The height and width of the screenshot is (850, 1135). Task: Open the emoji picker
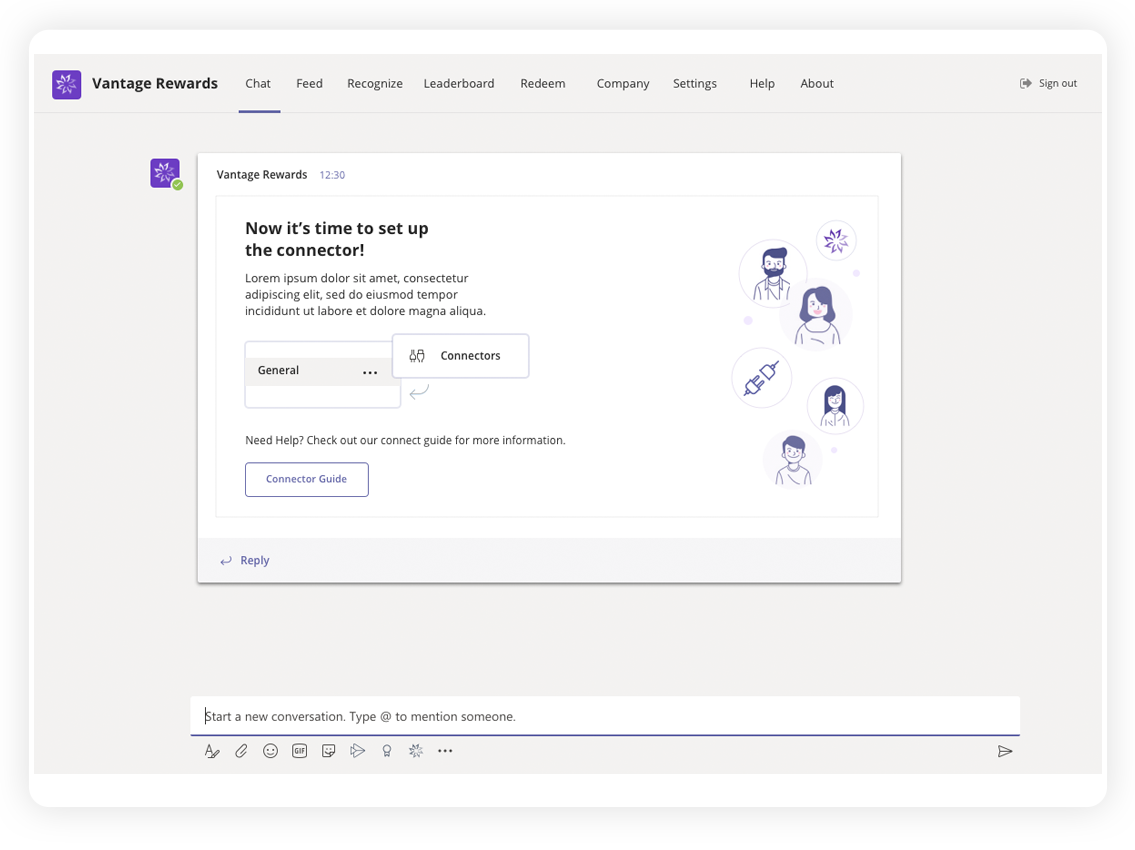point(270,751)
